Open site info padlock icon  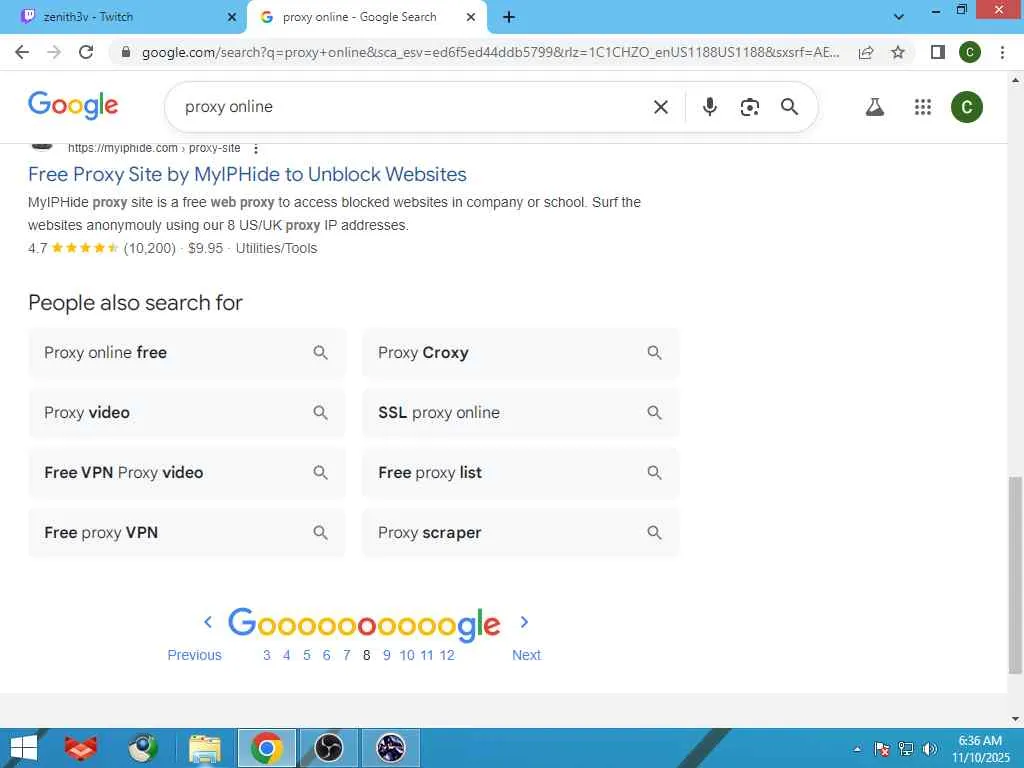[126, 52]
